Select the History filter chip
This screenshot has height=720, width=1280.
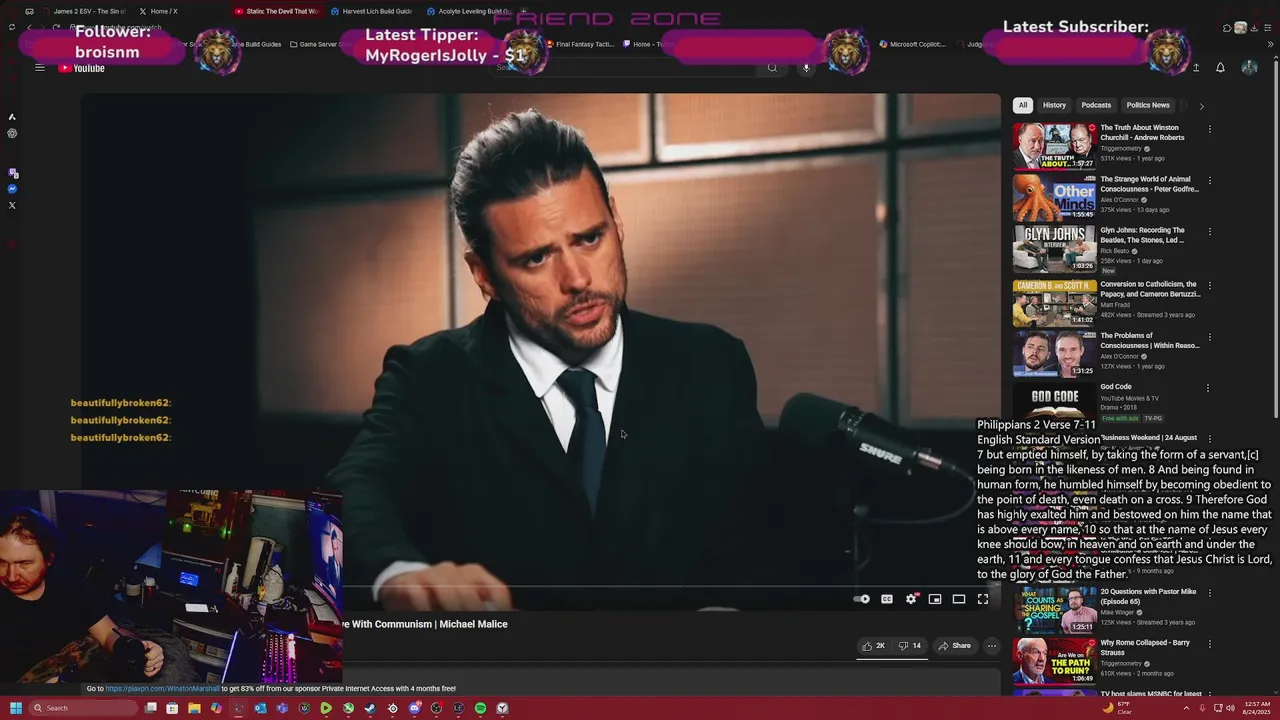click(x=1054, y=105)
